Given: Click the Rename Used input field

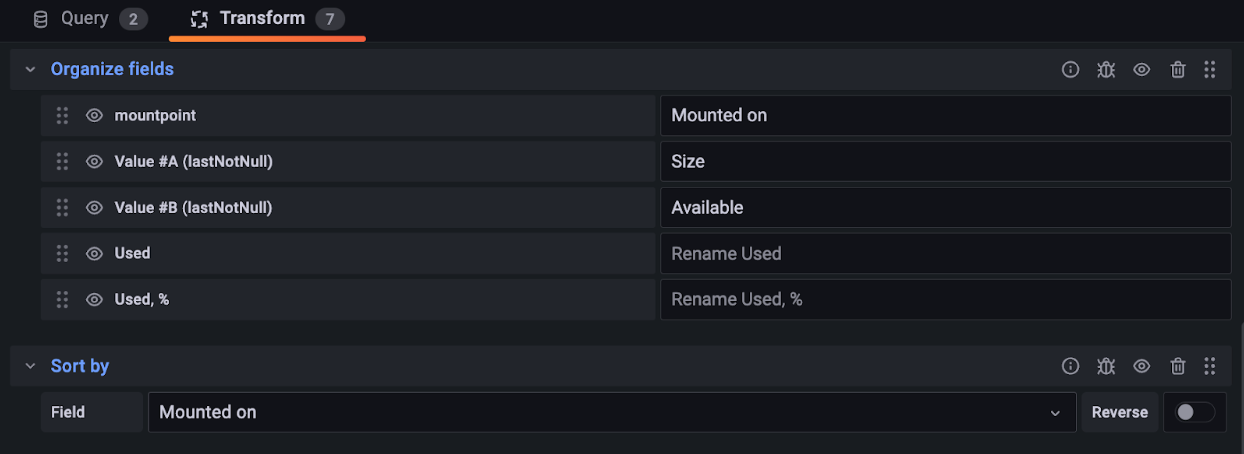Looking at the screenshot, I should [x=944, y=253].
